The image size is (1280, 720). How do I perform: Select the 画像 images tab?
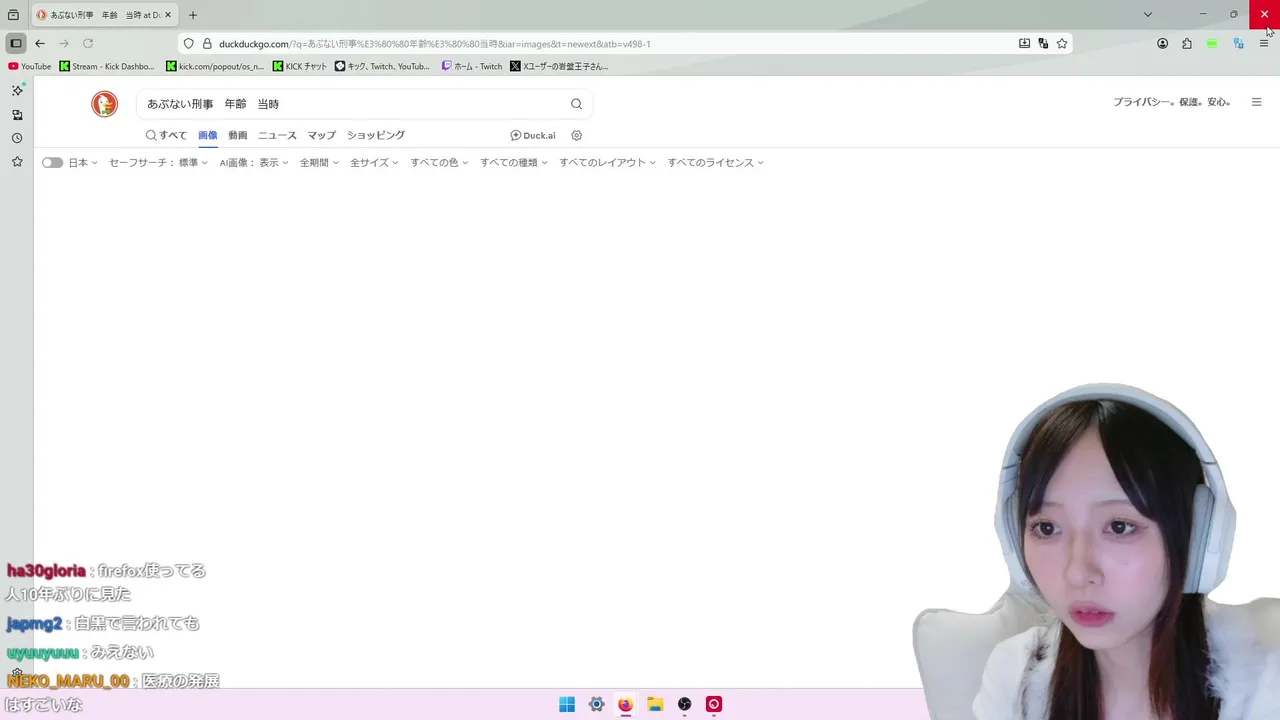207,135
